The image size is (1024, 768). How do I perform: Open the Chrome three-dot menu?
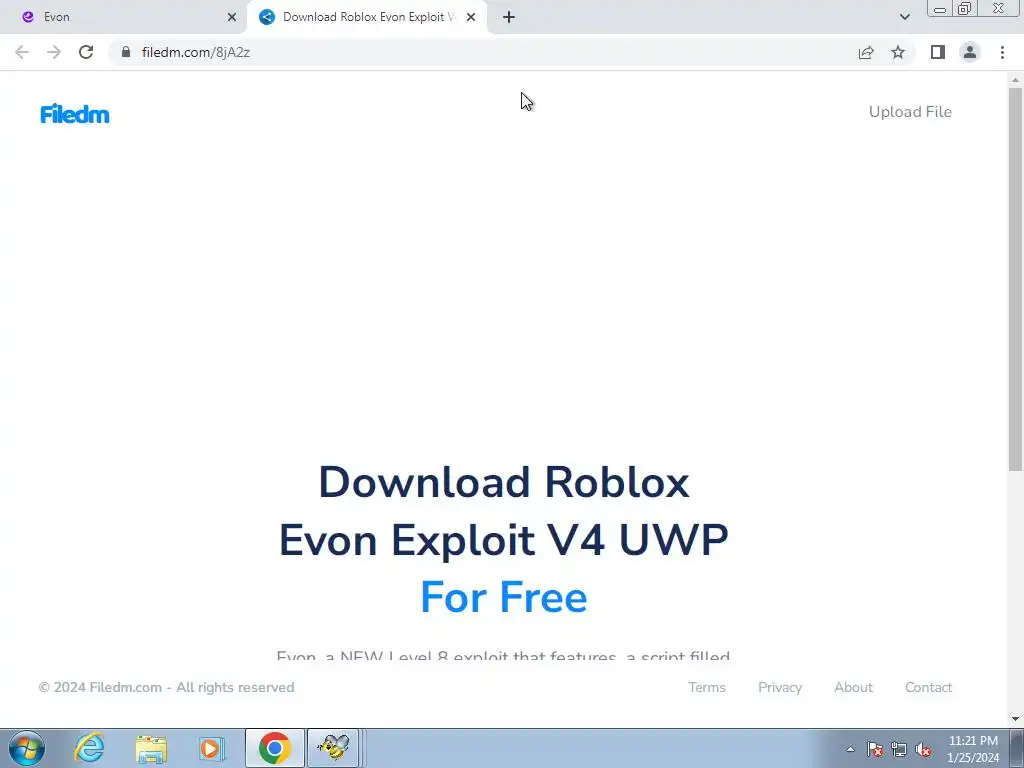tap(1002, 52)
